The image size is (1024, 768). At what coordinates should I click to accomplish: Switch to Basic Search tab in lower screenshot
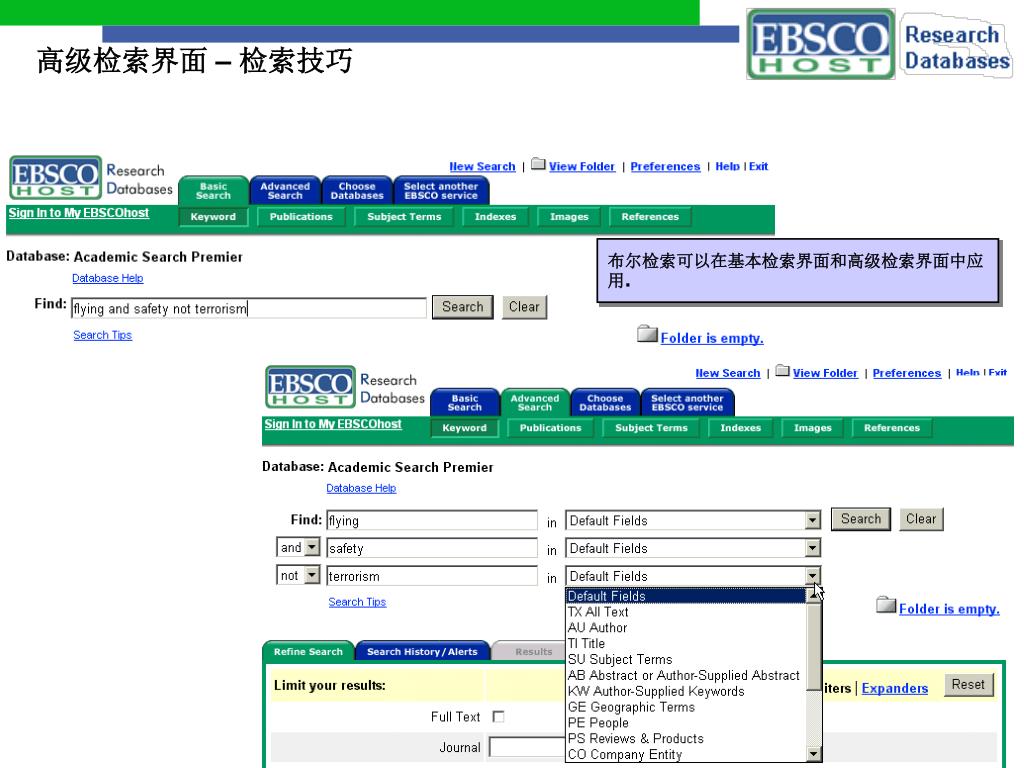[x=465, y=402]
